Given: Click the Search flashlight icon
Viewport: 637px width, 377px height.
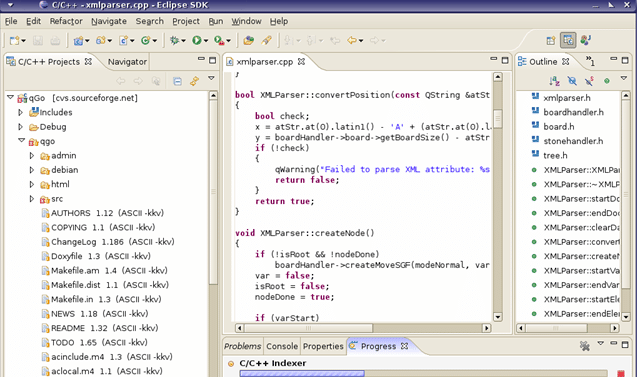Looking at the screenshot, I should click(x=266, y=41).
